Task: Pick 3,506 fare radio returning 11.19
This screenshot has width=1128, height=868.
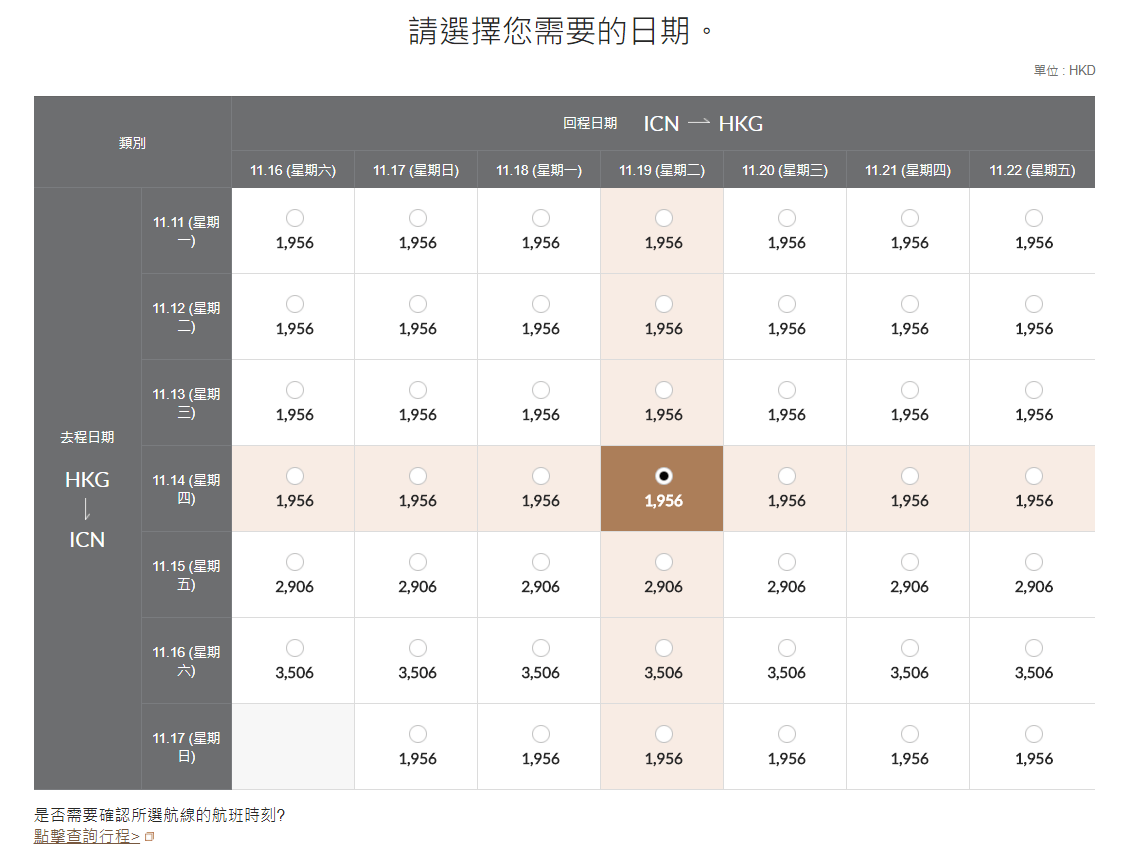Action: pyautogui.click(x=664, y=648)
